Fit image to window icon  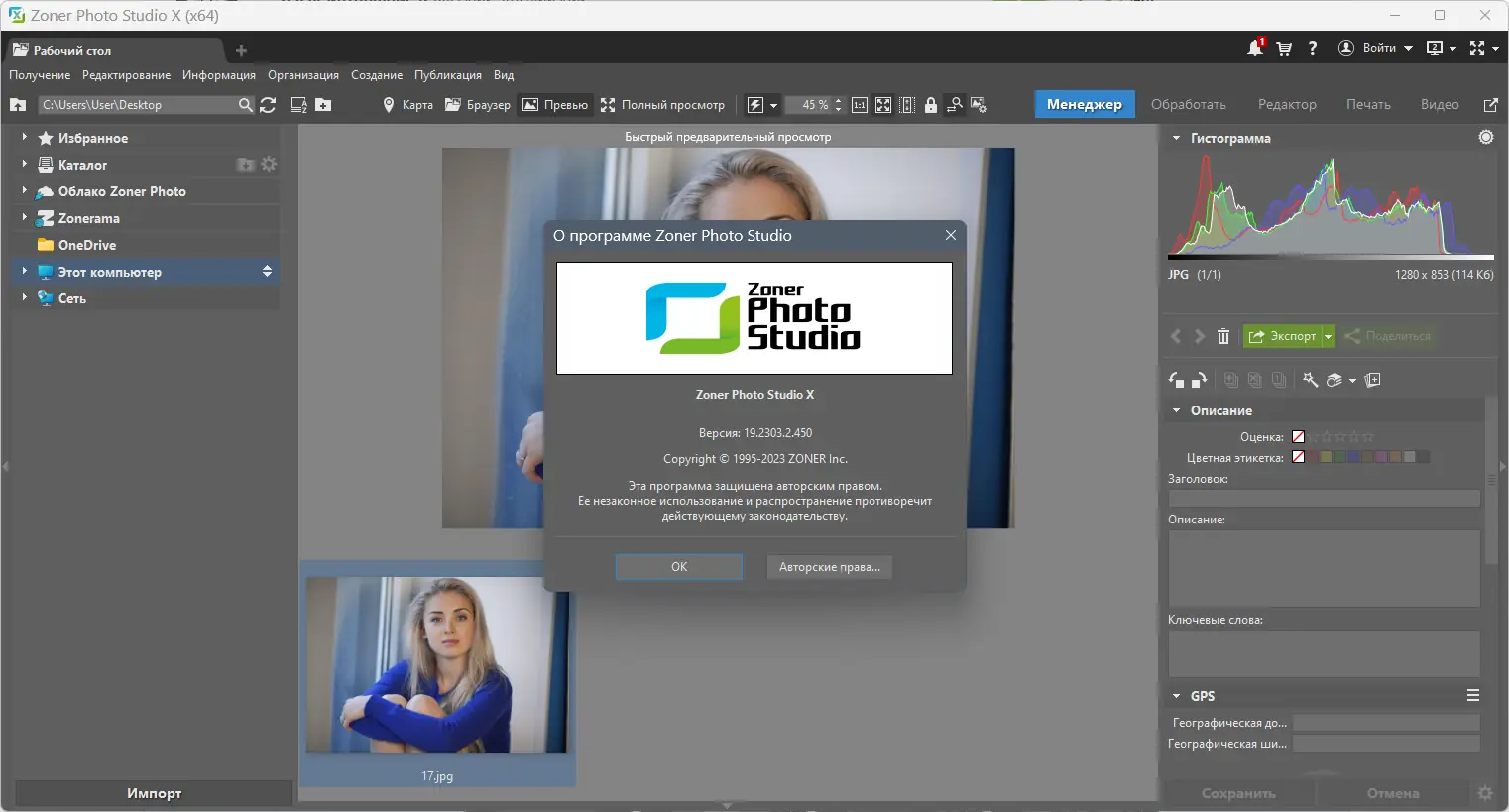[883, 105]
